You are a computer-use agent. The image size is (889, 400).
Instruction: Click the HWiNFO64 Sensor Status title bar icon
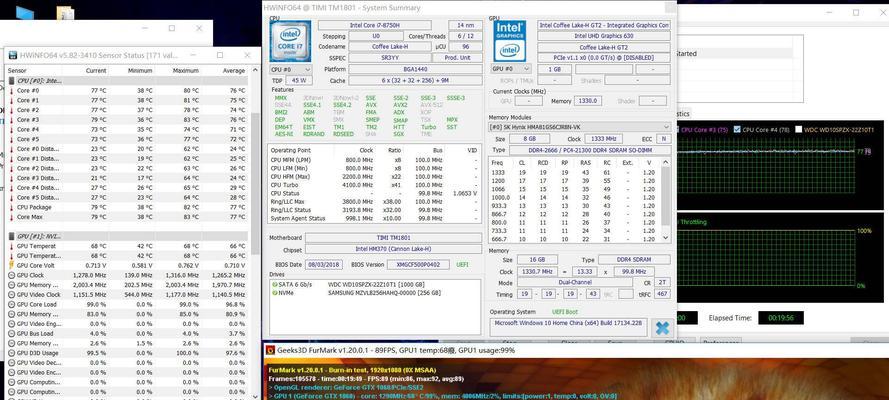[12, 56]
